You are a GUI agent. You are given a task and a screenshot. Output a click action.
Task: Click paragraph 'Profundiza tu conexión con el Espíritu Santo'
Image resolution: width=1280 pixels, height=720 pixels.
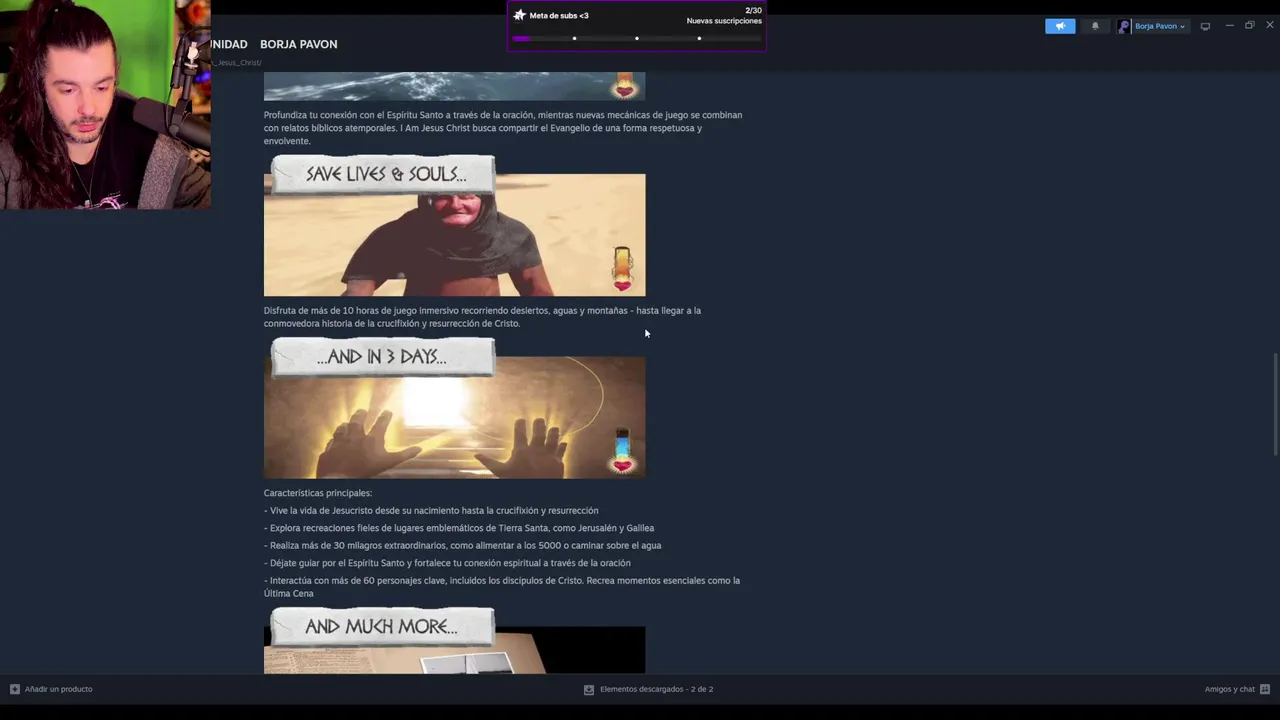tap(503, 128)
